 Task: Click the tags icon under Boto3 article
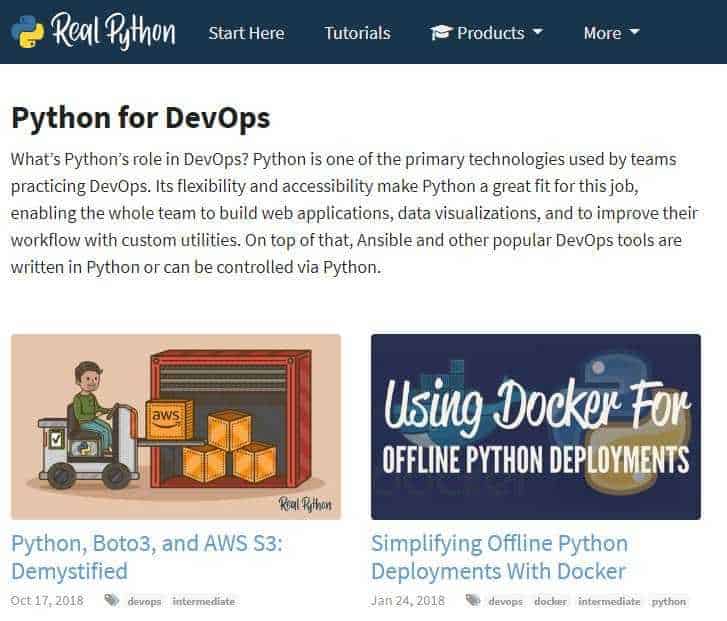(112, 600)
